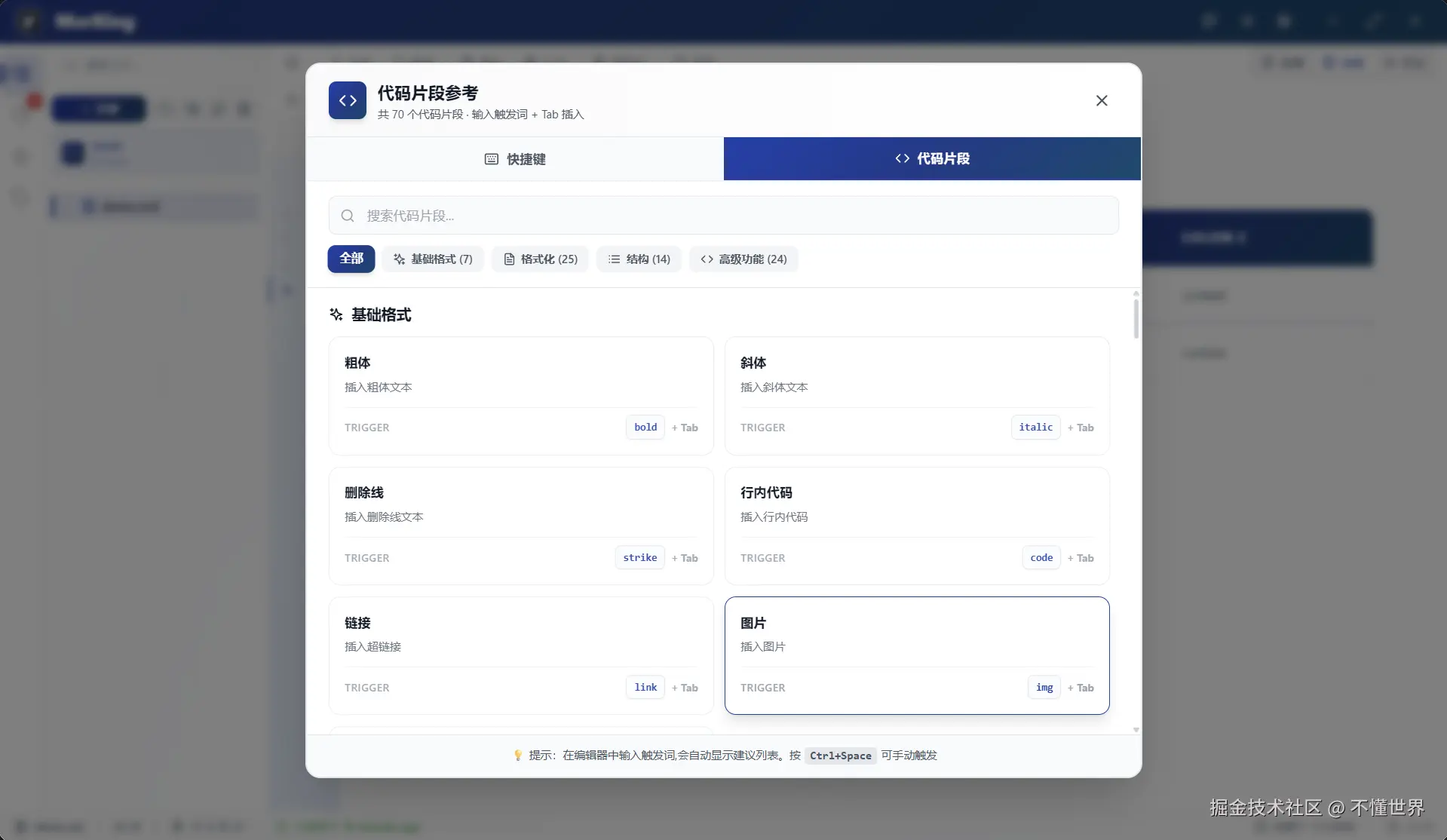Click the document icon on 格式化 filter

pos(510,259)
